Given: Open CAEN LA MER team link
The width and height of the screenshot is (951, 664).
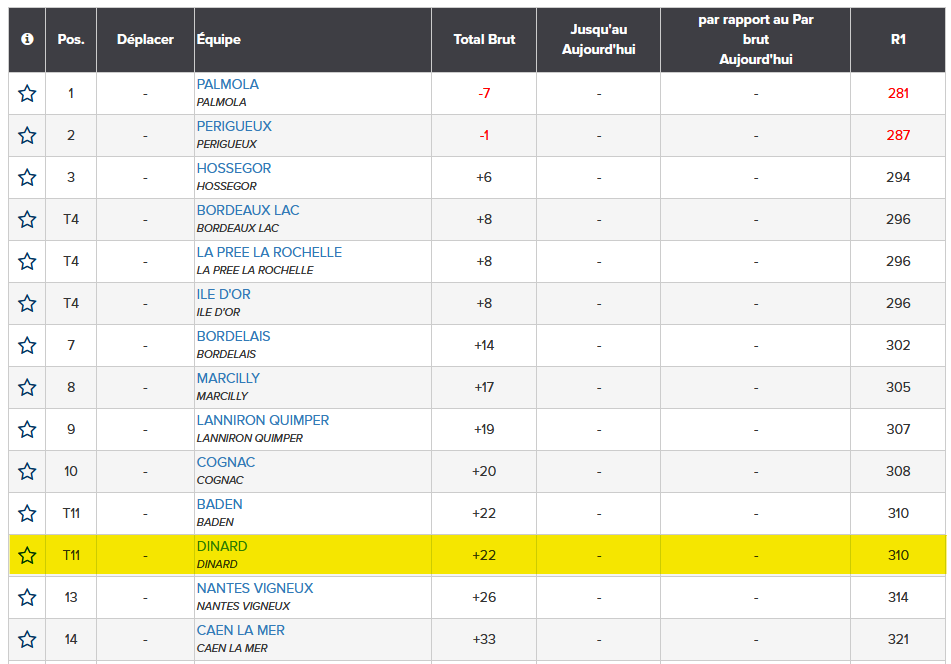Looking at the screenshot, I should (241, 630).
